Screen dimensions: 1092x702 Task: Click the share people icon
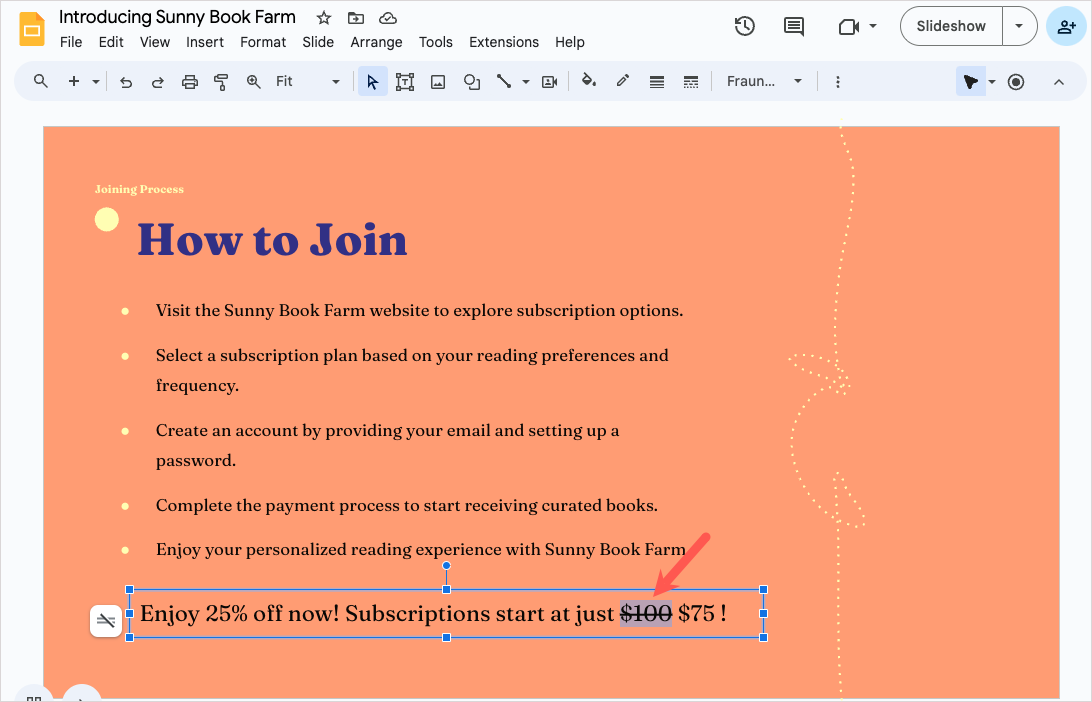1066,26
